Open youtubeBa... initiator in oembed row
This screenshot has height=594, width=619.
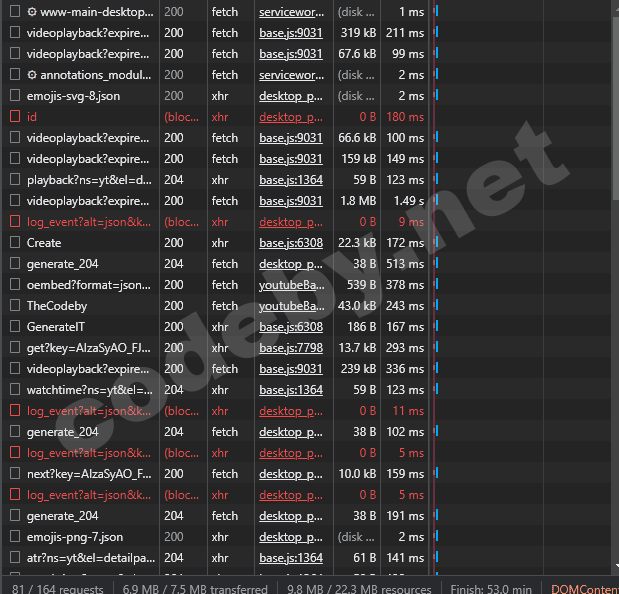point(292,285)
